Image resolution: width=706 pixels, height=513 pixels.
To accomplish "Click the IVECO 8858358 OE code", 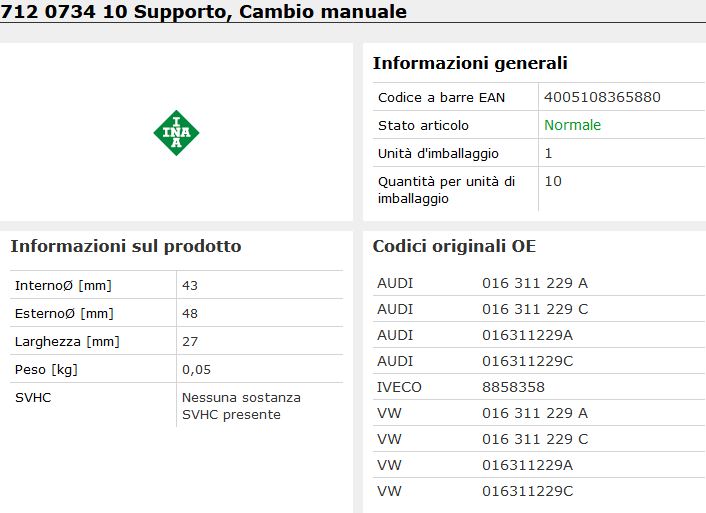I will (513, 387).
